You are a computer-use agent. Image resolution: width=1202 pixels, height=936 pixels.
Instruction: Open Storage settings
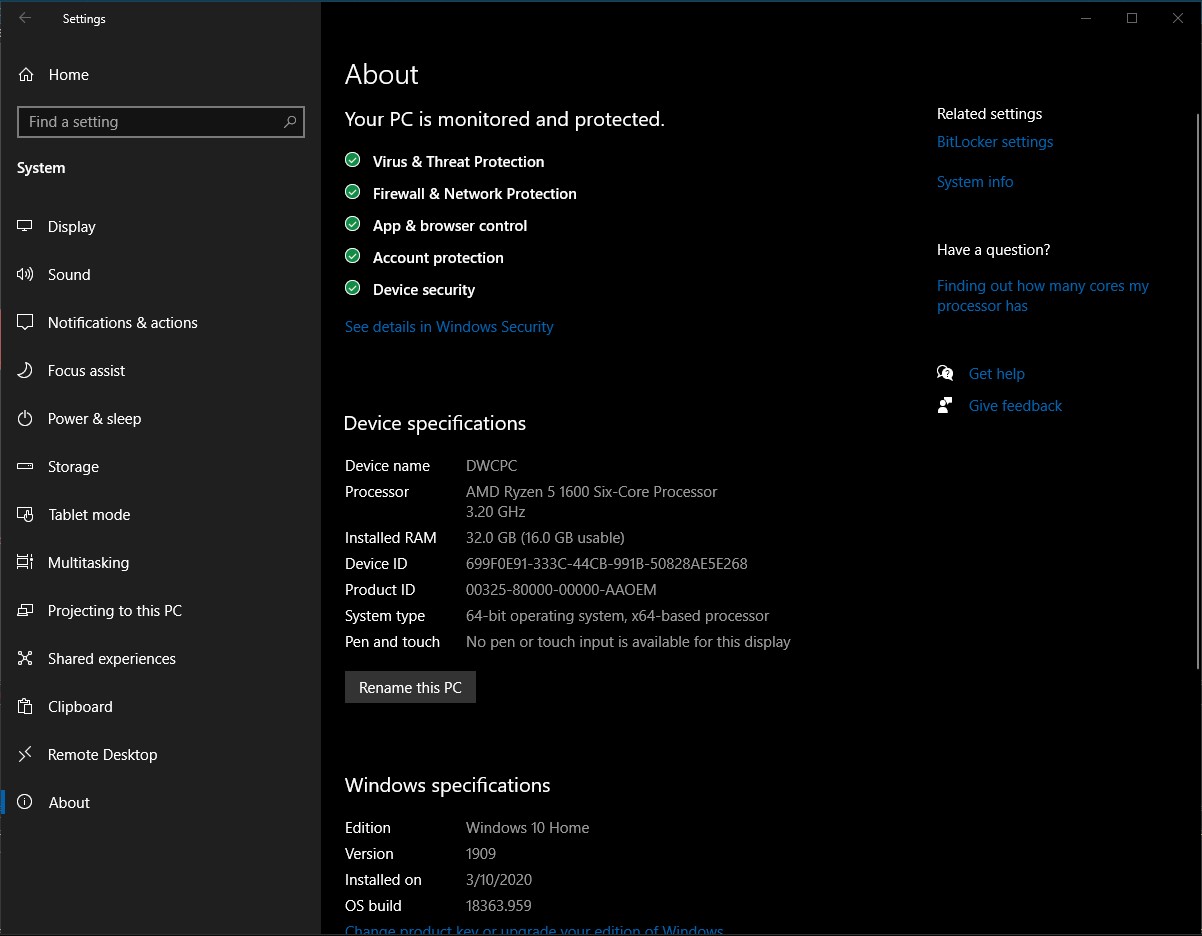pyautogui.click(x=72, y=466)
